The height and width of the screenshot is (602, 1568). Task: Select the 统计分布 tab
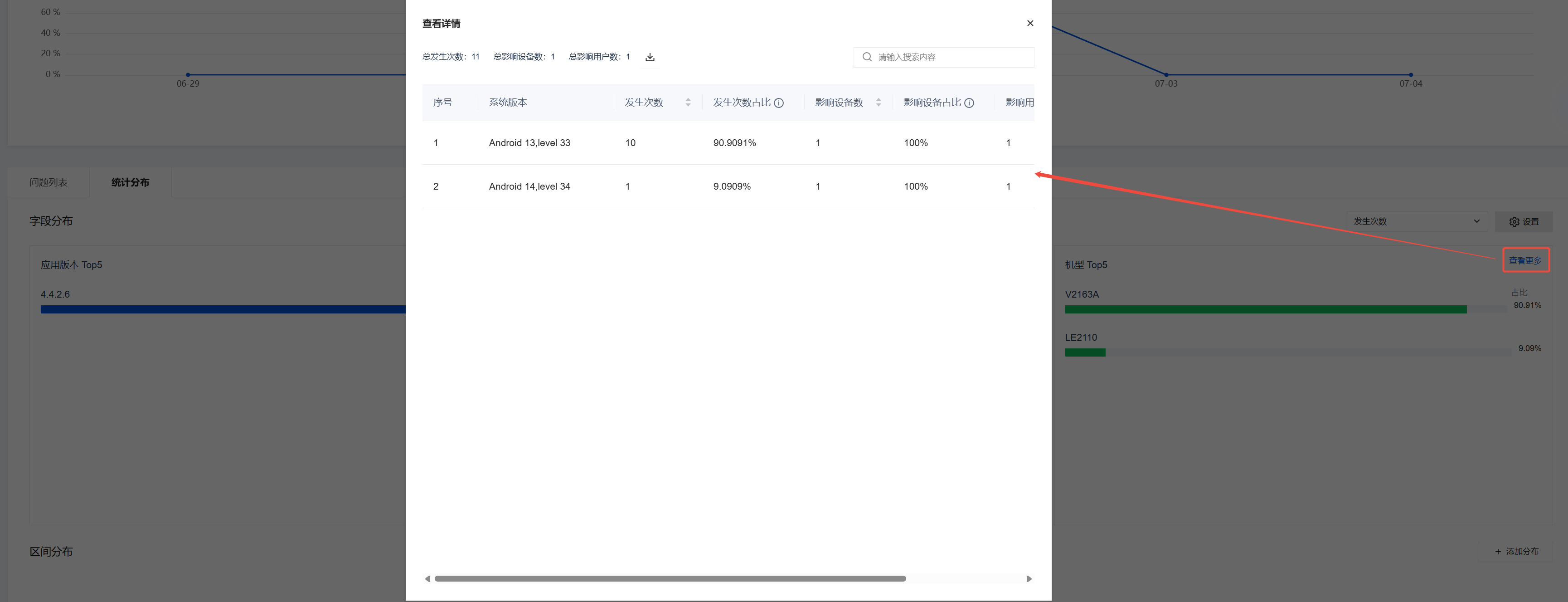tap(130, 182)
